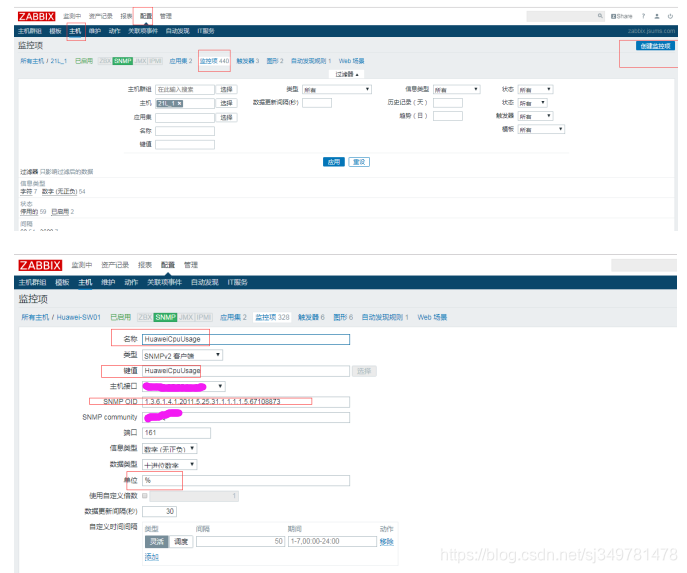687x573 pixels.
Task: Click the ZABBIX logo in the upper page
Action: [36, 16]
